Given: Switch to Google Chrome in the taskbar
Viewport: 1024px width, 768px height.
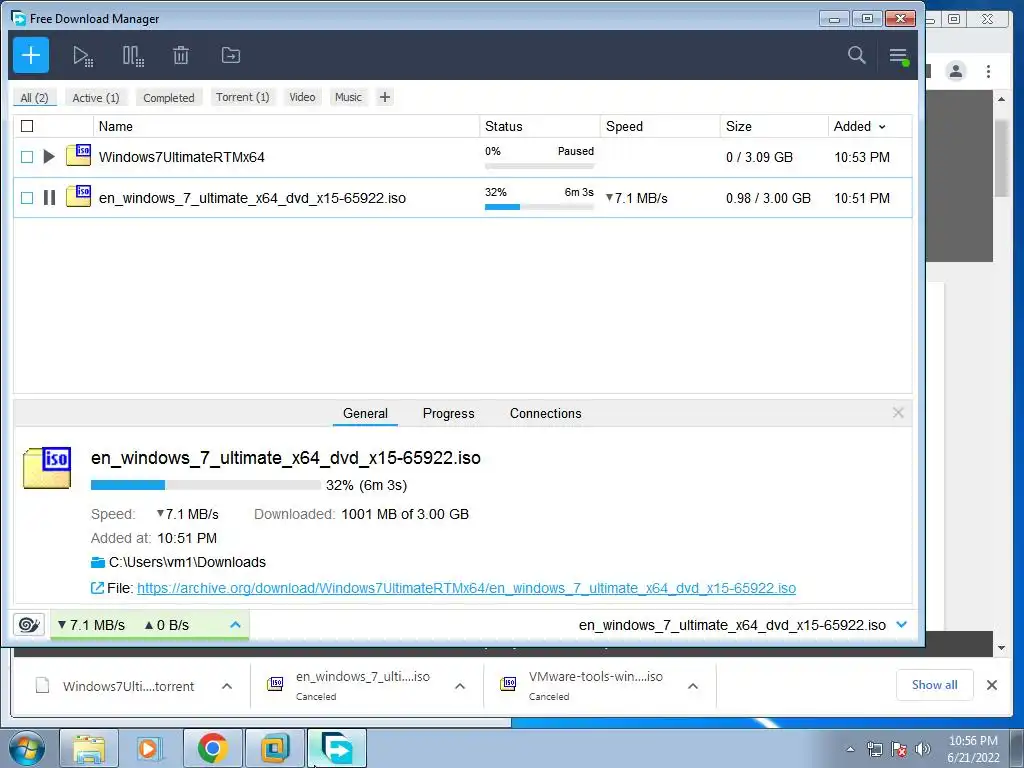Looking at the screenshot, I should 212,748.
